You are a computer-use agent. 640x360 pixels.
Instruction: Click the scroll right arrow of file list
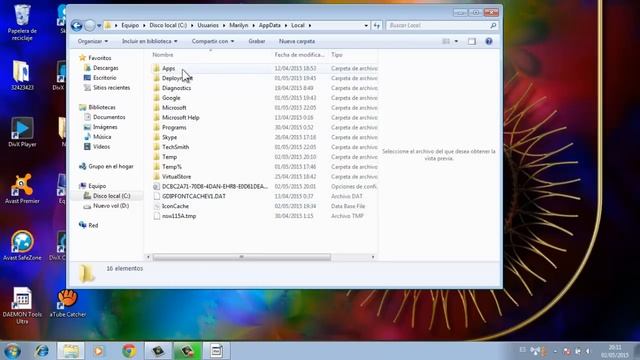click(x=373, y=257)
